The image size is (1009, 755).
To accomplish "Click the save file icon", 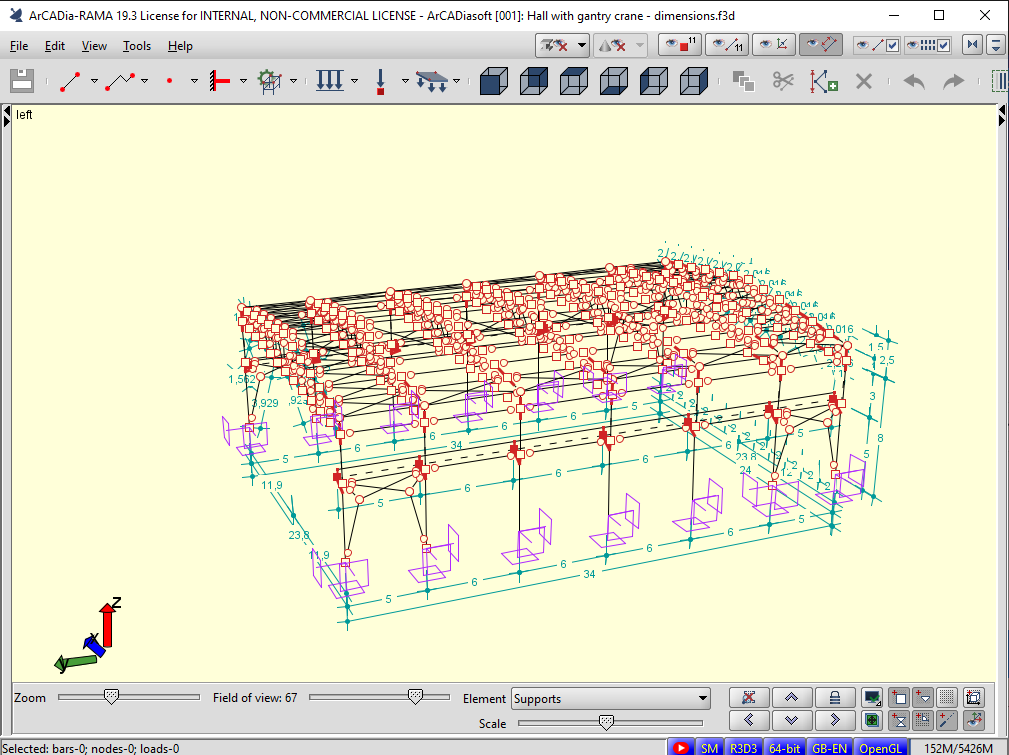I will click(x=22, y=82).
